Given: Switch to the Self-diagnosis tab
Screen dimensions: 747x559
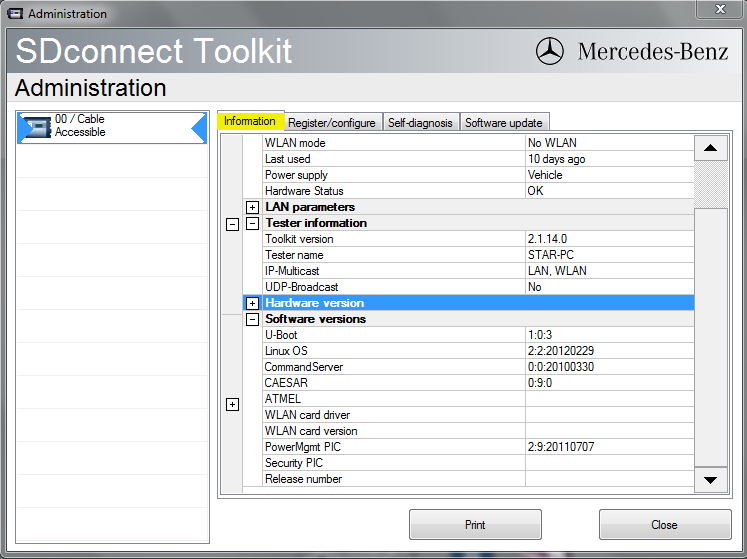Looking at the screenshot, I should coord(420,122).
